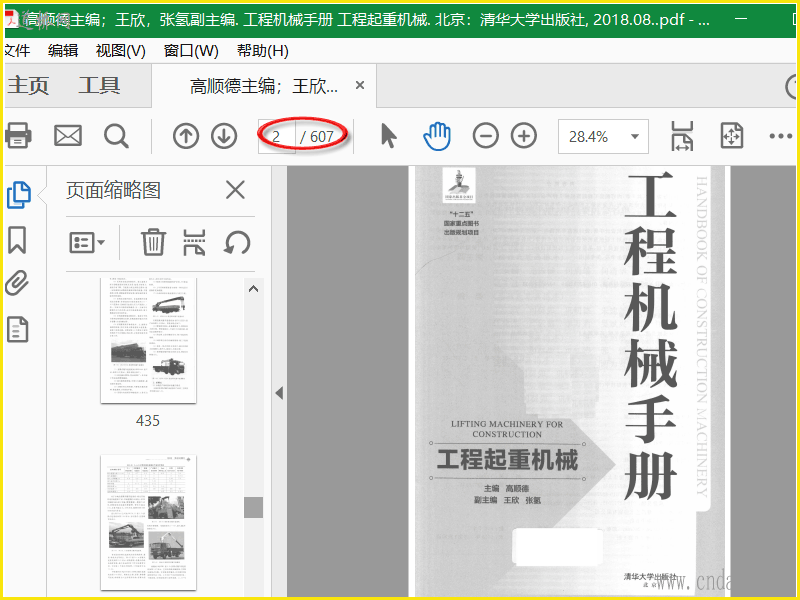Click the 435 page label
Viewport: 800px width, 600px height.
point(148,421)
